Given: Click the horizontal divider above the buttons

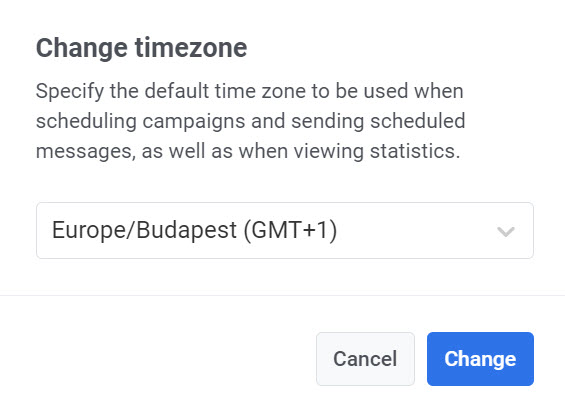Looking at the screenshot, I should click(x=282, y=296).
